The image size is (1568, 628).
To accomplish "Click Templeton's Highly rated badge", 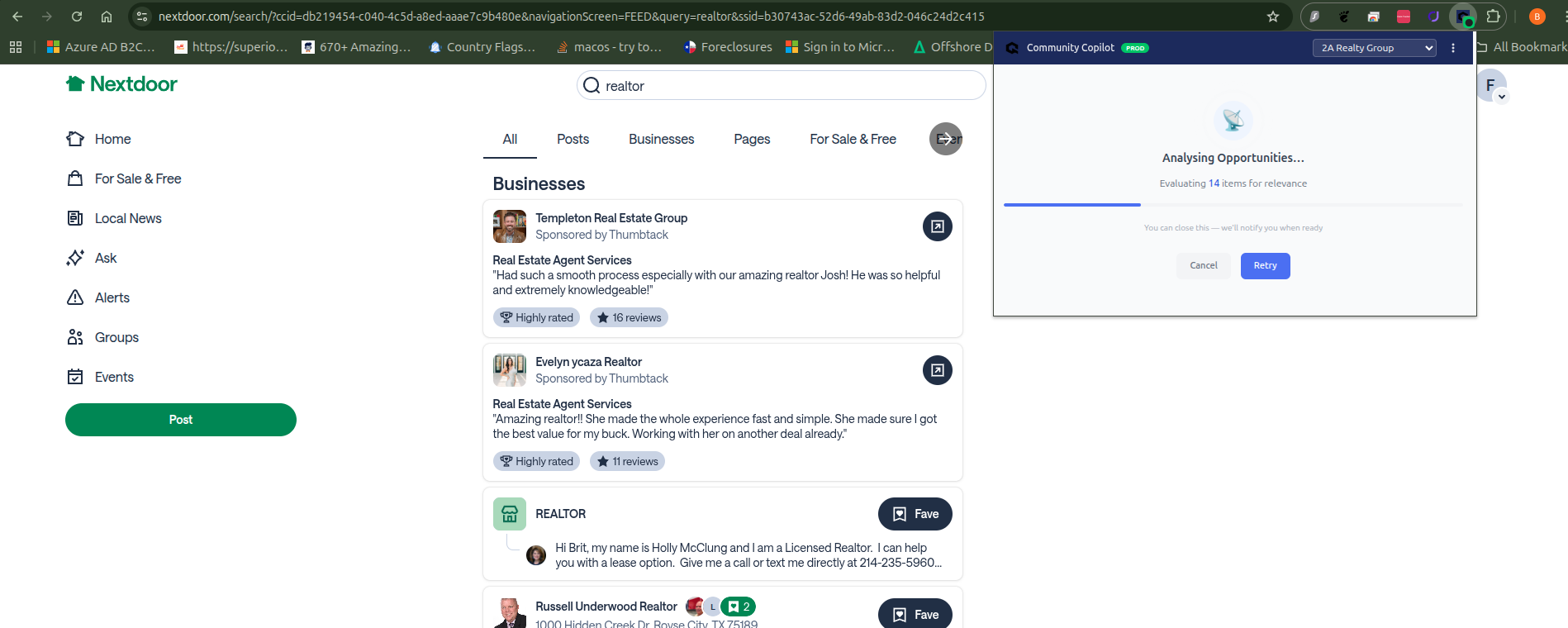I will pos(536,317).
